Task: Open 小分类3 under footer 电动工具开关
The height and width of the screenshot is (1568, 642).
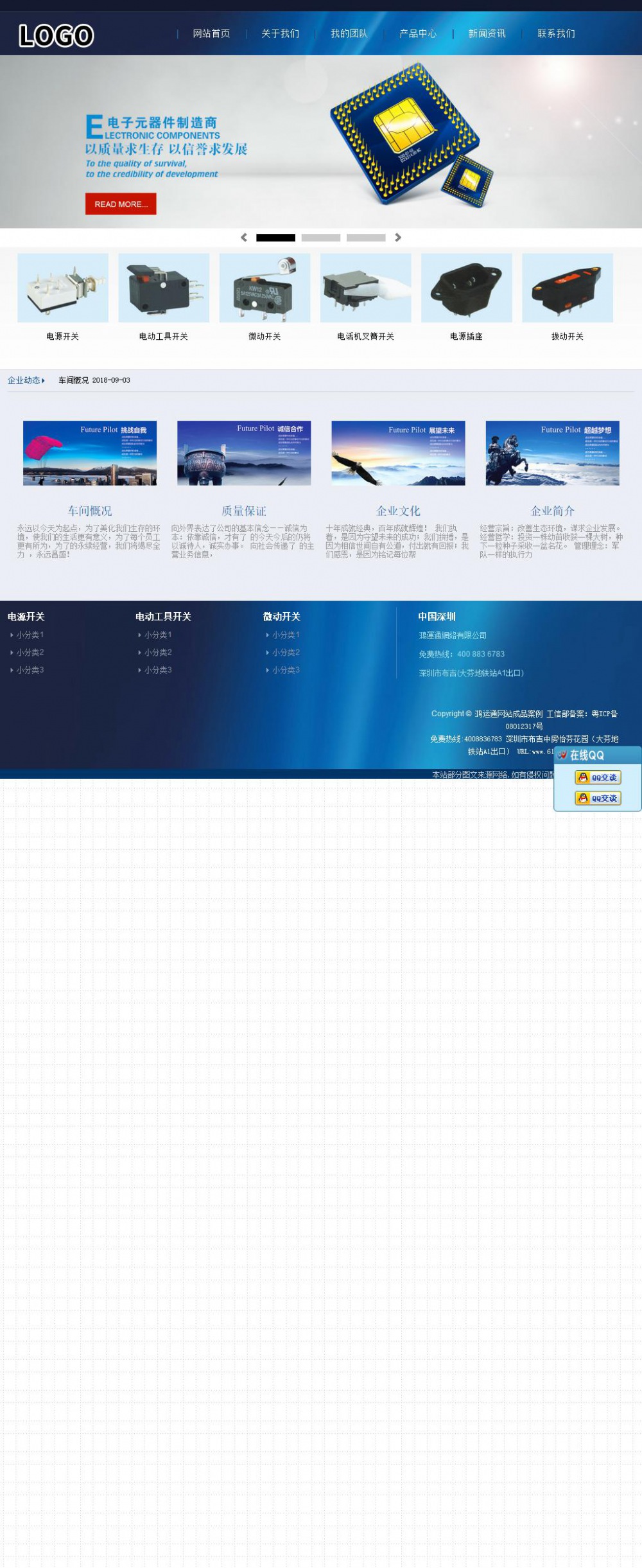Action: pos(158,670)
